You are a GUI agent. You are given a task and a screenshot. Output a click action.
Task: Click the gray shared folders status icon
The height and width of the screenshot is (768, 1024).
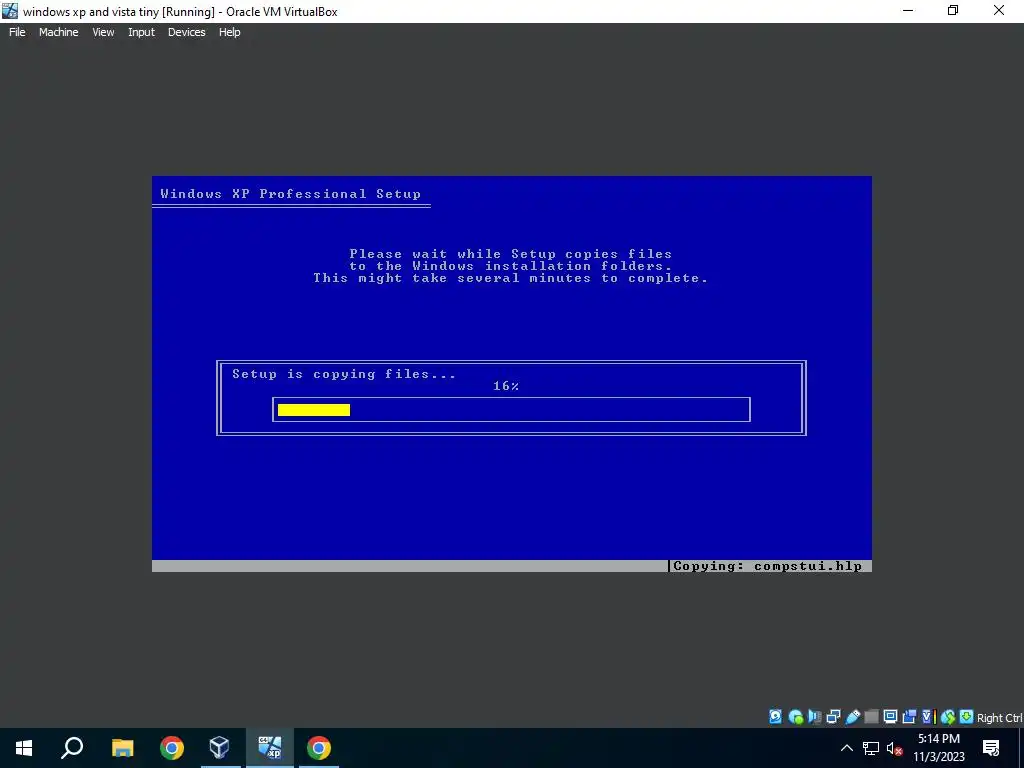[871, 717]
